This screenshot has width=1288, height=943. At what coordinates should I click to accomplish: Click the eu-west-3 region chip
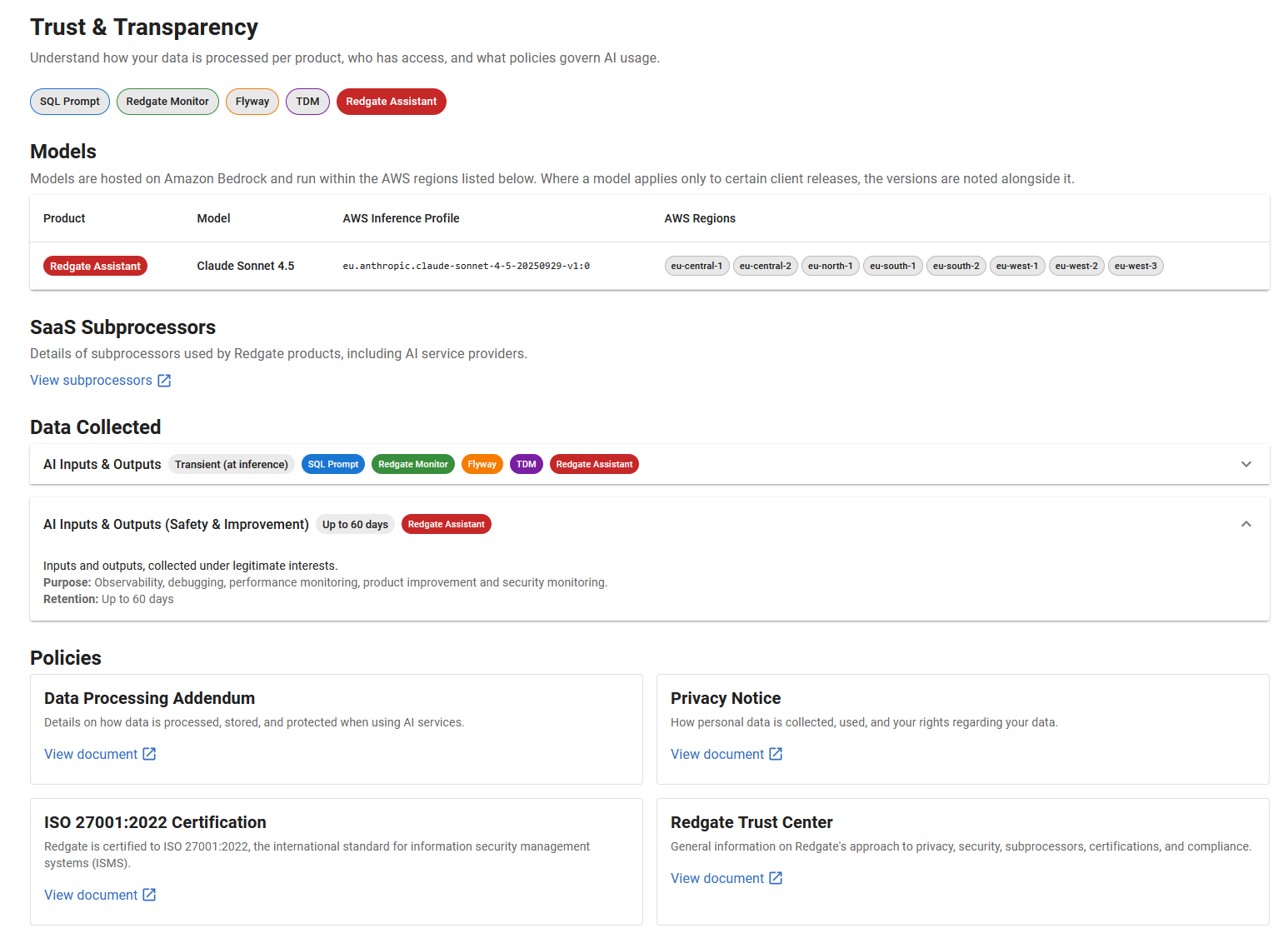1136,267
